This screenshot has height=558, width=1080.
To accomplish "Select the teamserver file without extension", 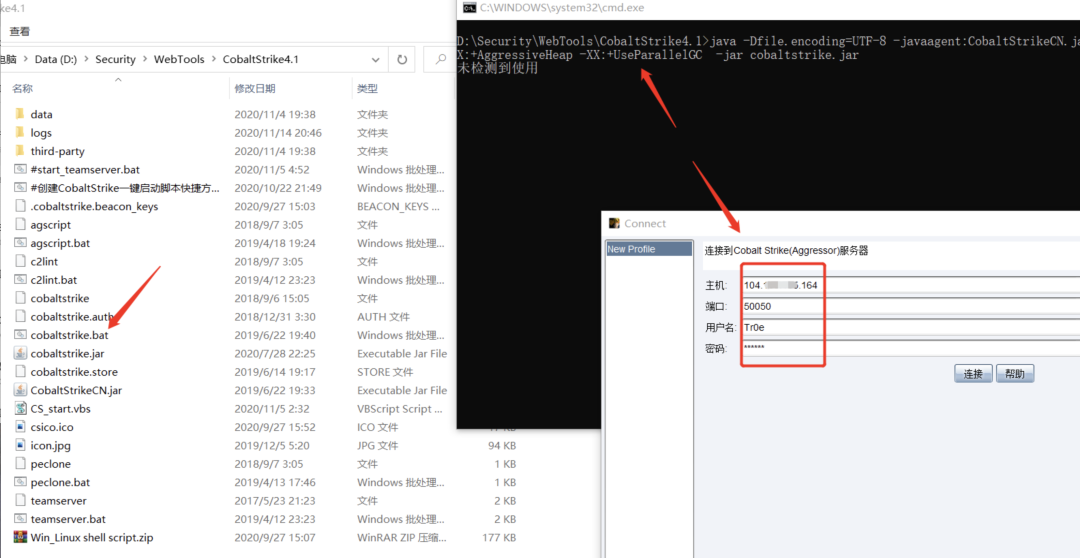I will click(59, 500).
